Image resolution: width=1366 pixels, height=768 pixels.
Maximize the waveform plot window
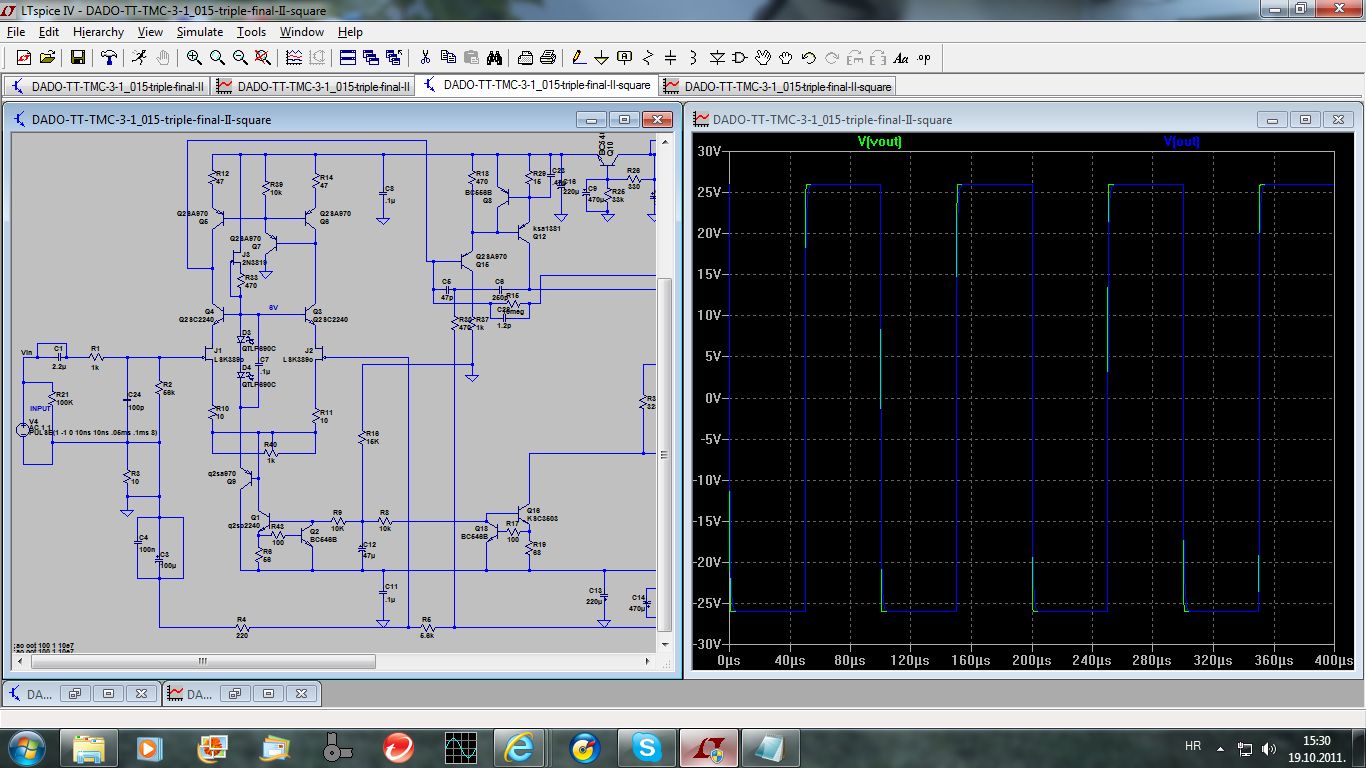click(1305, 119)
